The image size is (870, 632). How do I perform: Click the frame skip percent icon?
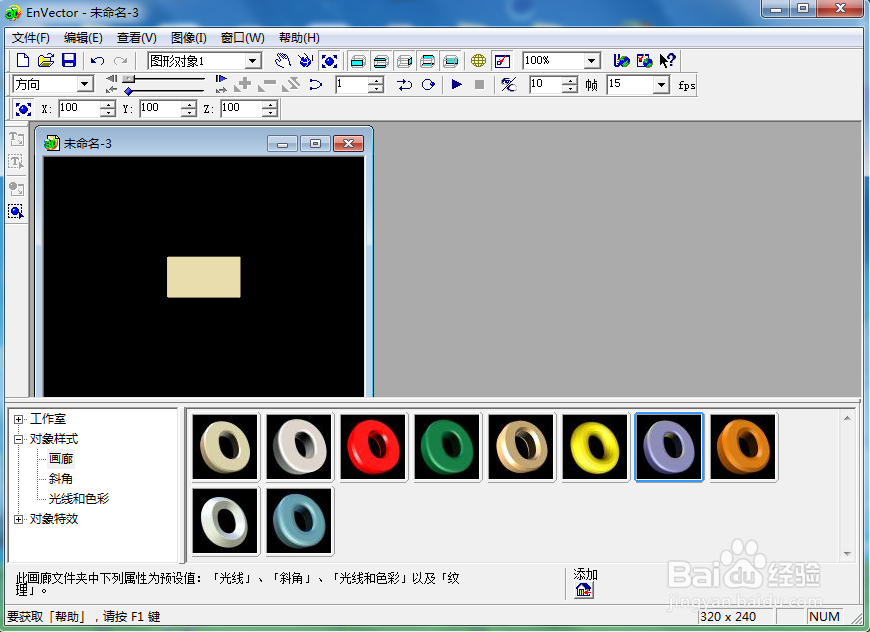[x=509, y=84]
